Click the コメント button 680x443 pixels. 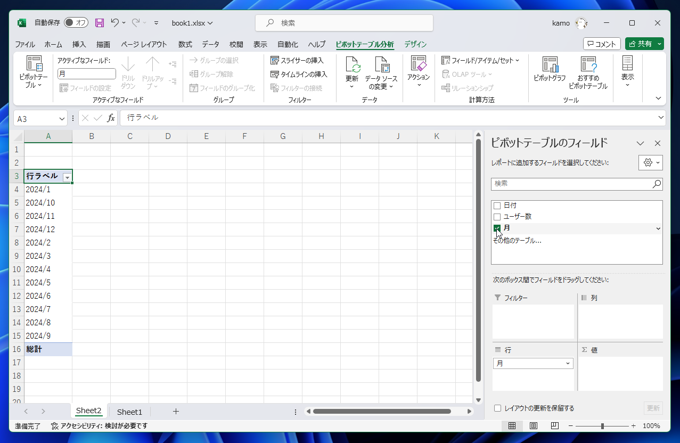point(602,44)
